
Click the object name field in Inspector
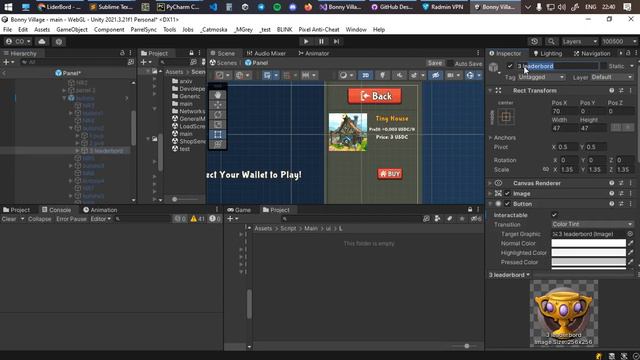558,66
